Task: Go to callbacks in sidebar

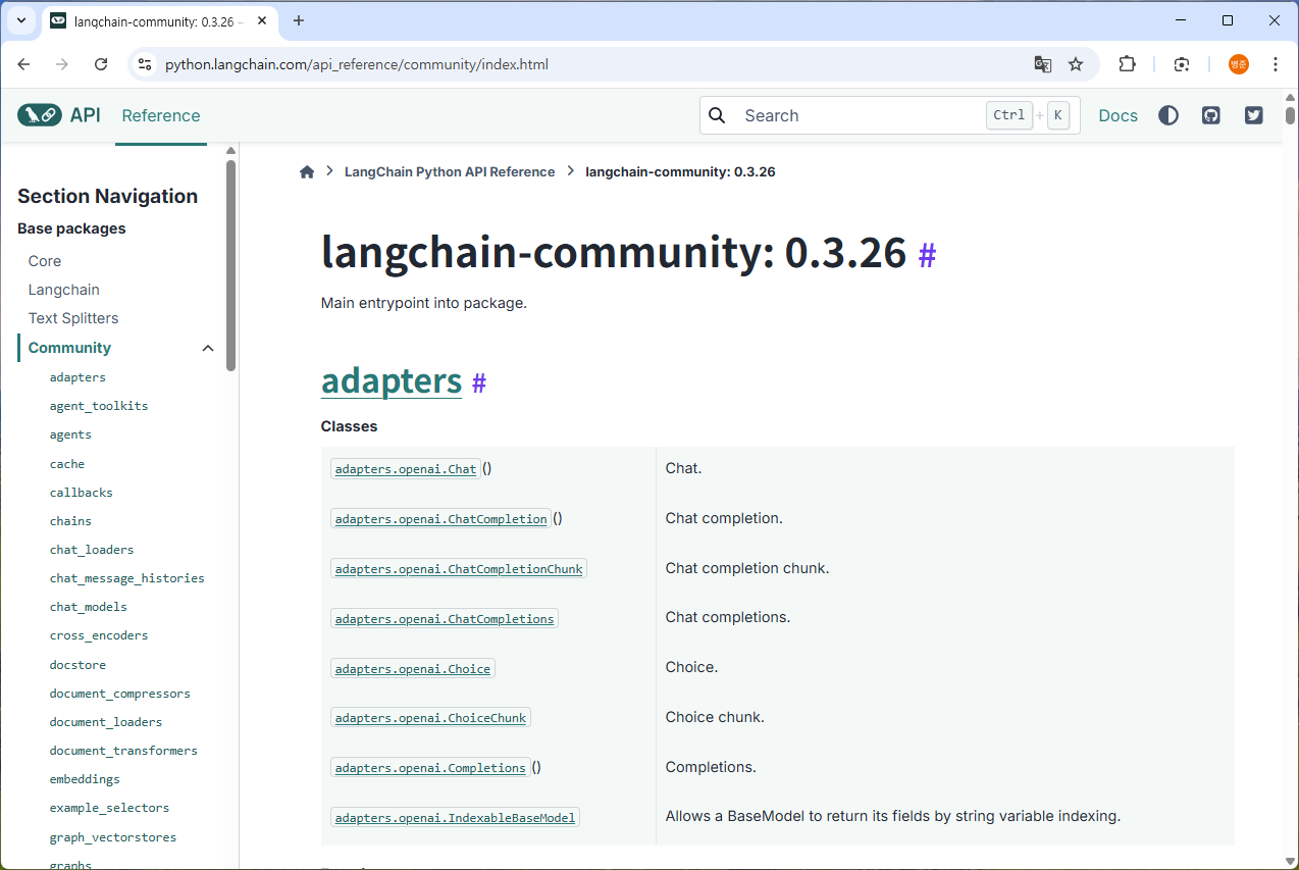Action: 81,493
